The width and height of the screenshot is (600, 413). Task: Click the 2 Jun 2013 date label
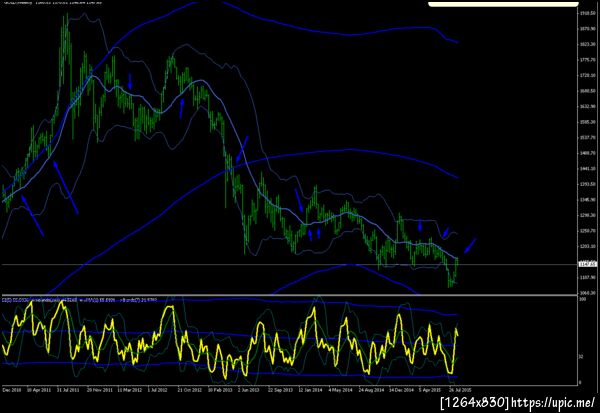[248, 390]
